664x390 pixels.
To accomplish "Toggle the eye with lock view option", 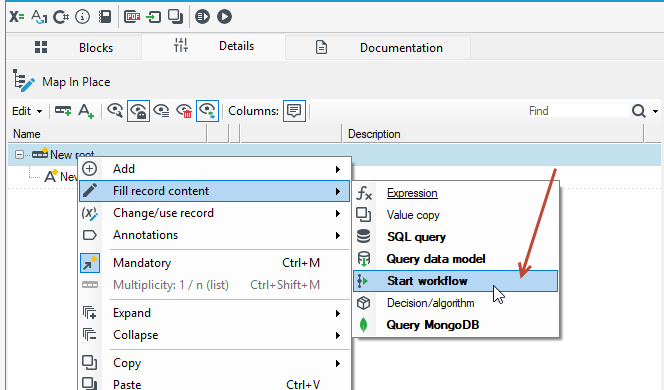I will [x=138, y=111].
